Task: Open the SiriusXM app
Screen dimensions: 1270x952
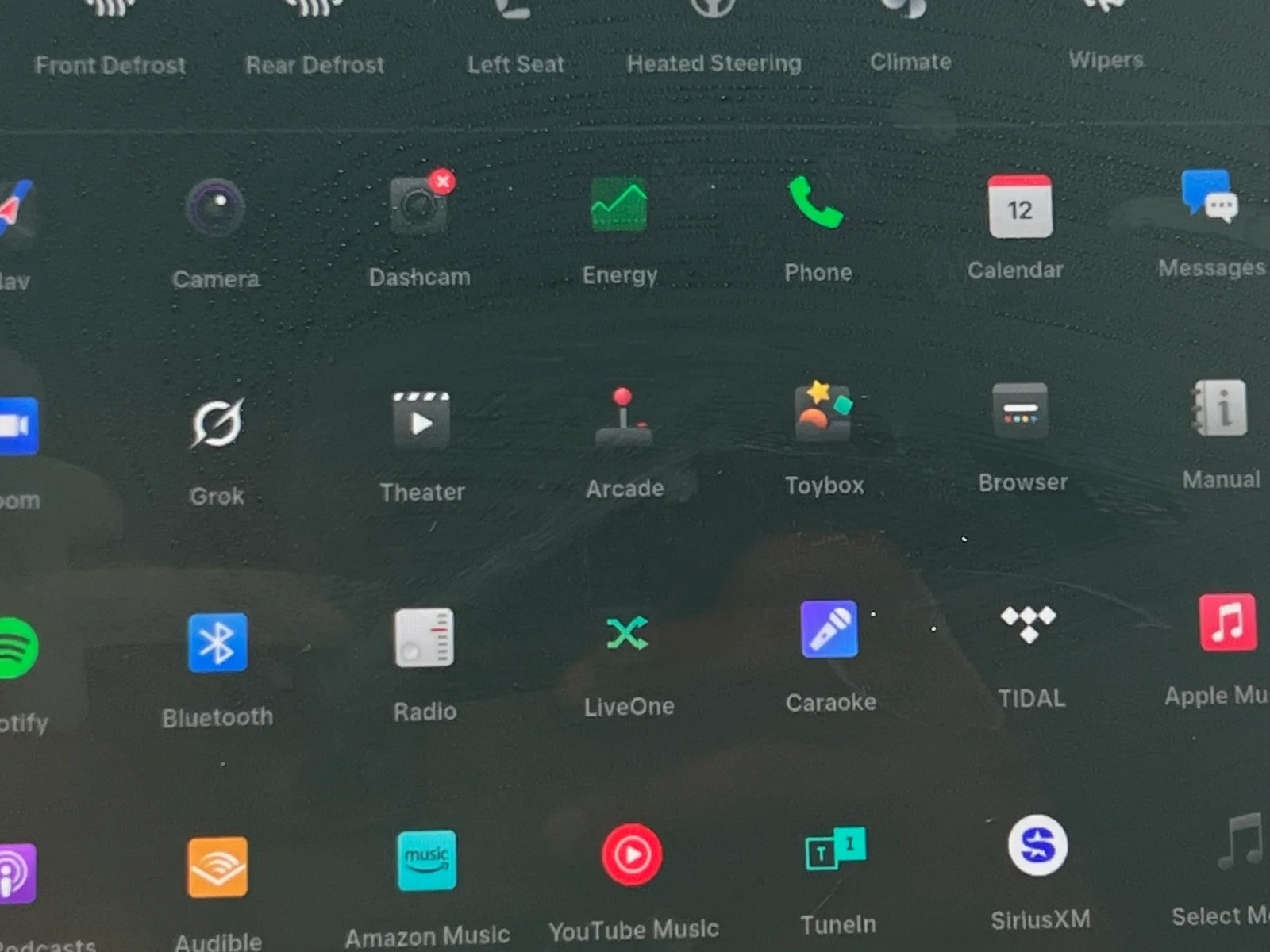Action: [1037, 846]
